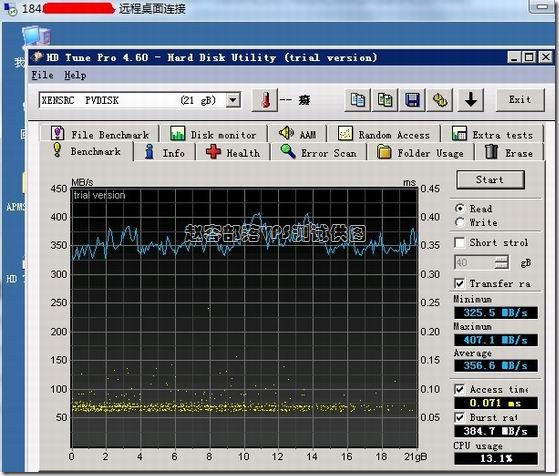Click the temperature thermometer icon
Viewport: 559px width, 476px height.
click(265, 100)
